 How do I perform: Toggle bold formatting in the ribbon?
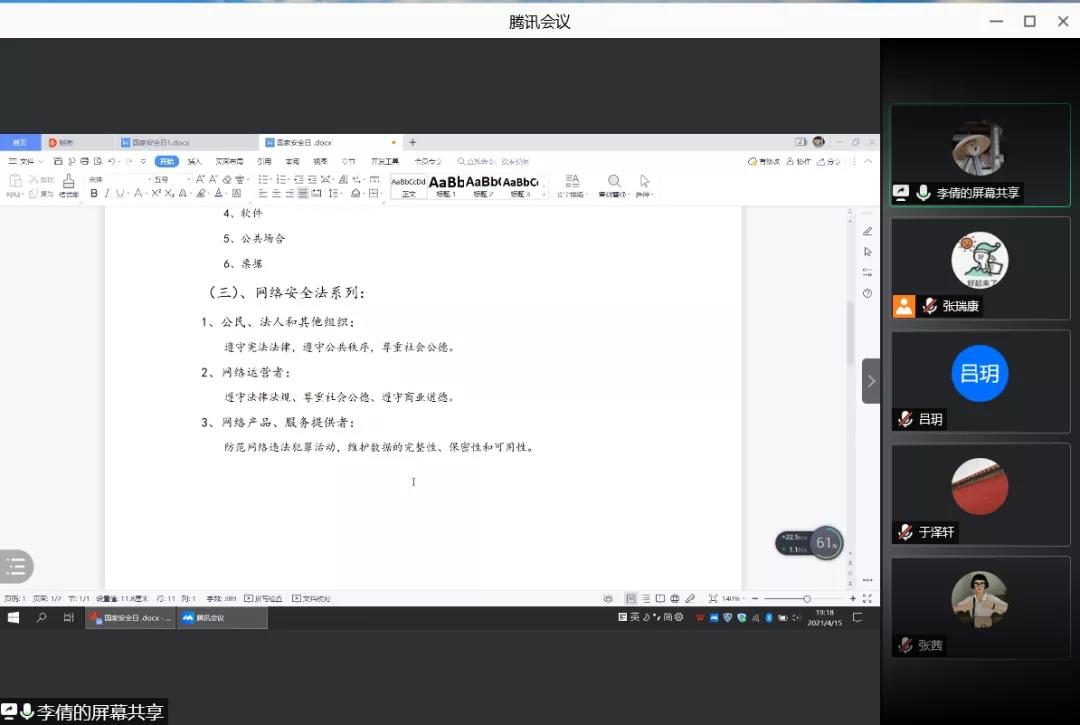(94, 194)
